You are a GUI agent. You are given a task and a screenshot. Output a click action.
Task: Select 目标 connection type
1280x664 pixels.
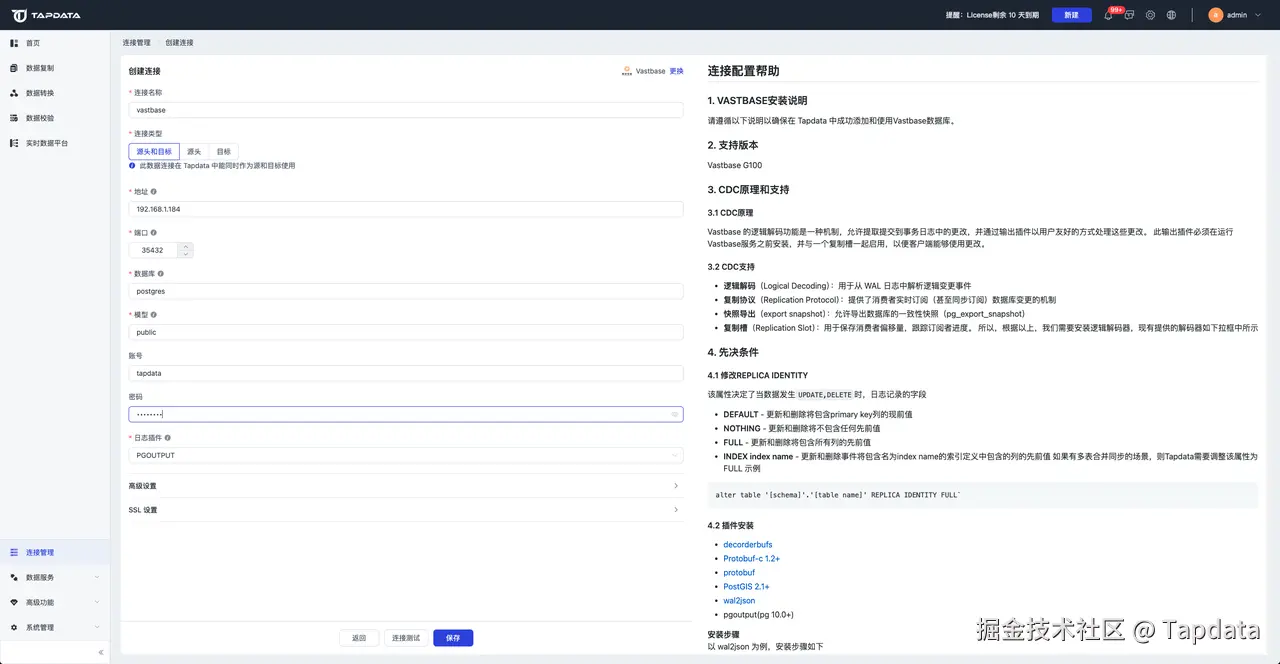point(223,151)
